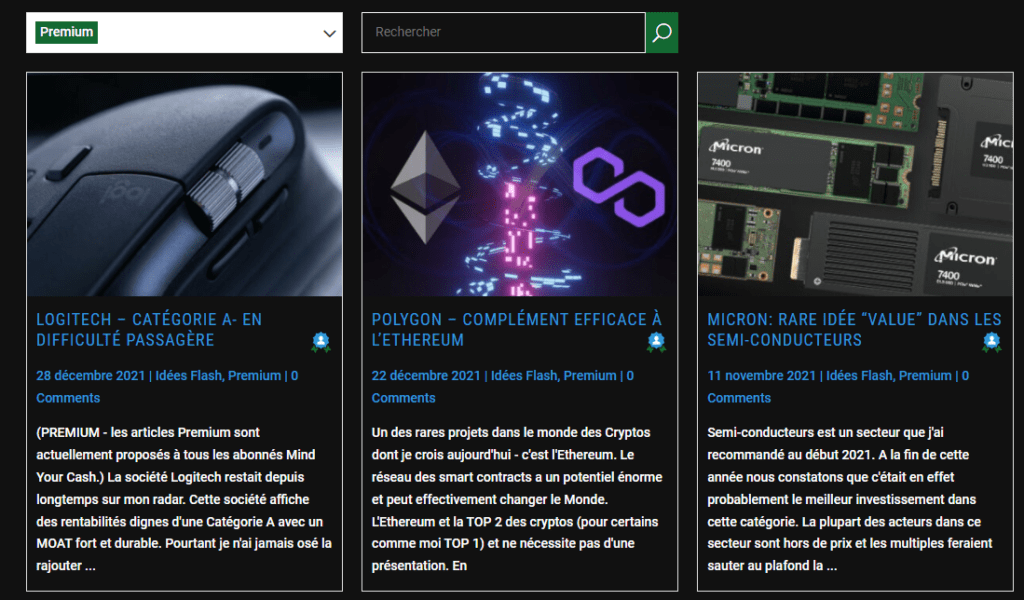The image size is (1024, 600).
Task: Click Idées Flash category under Polygon article
Action: tap(524, 375)
